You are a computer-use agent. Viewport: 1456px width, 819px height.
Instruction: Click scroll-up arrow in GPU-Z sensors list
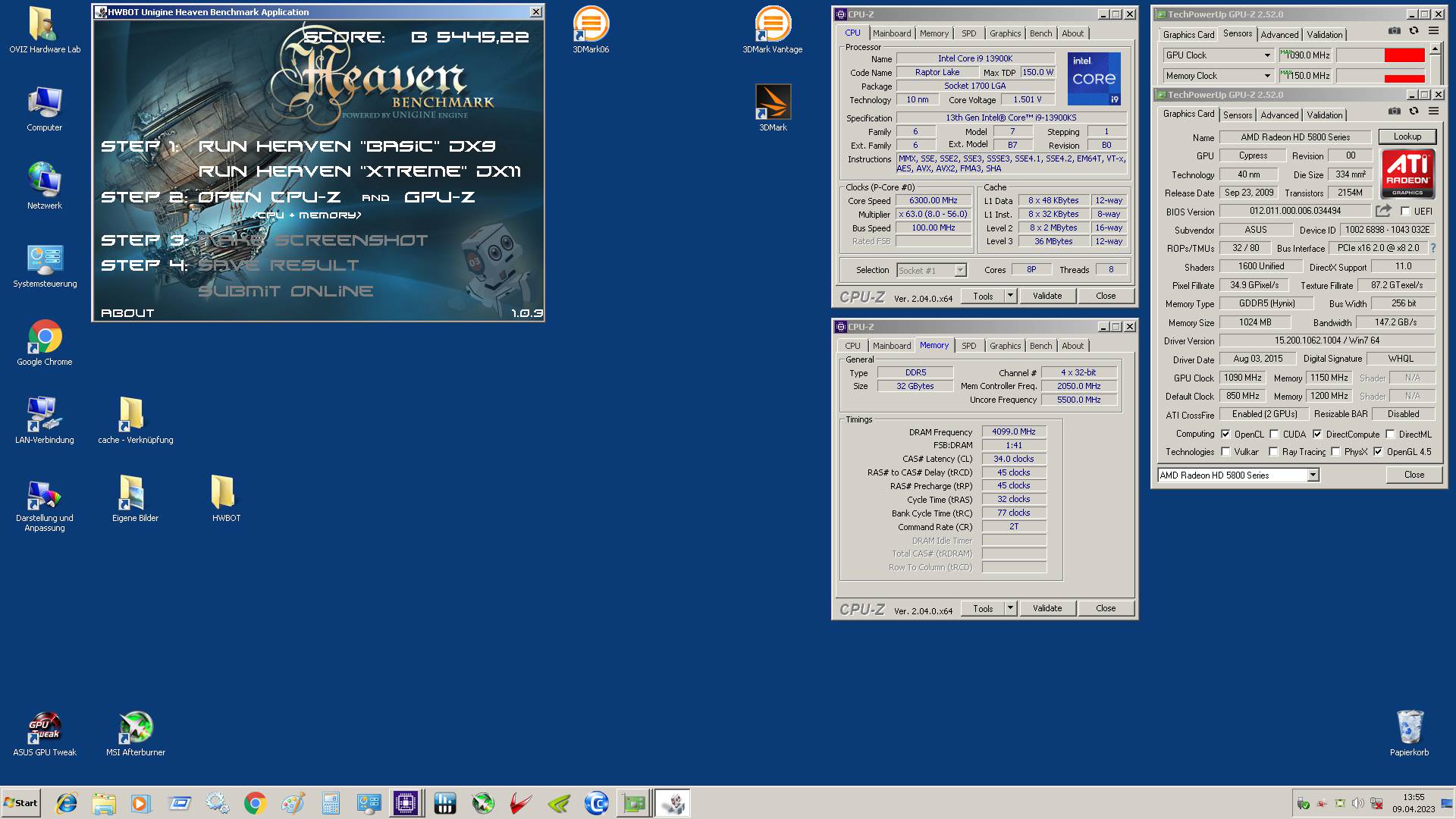click(x=1435, y=49)
